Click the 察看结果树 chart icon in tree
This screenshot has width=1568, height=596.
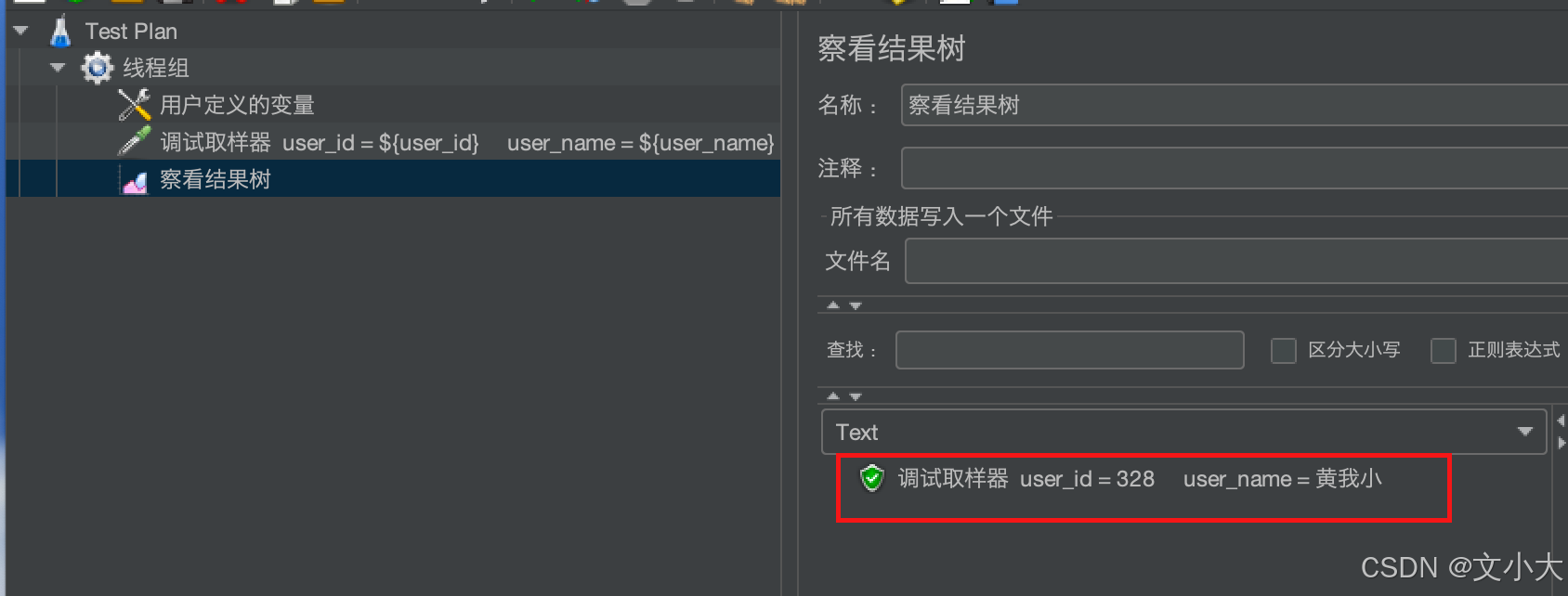pyautogui.click(x=135, y=181)
